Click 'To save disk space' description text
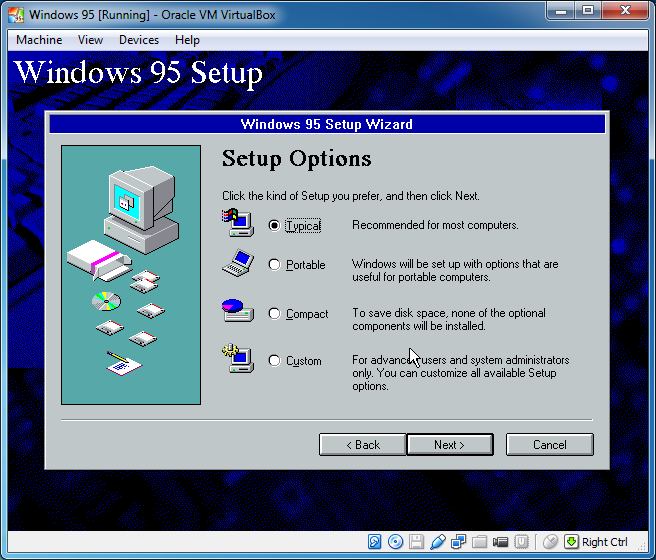Image resolution: width=656 pixels, height=560 pixels. pyautogui.click(x=449, y=319)
